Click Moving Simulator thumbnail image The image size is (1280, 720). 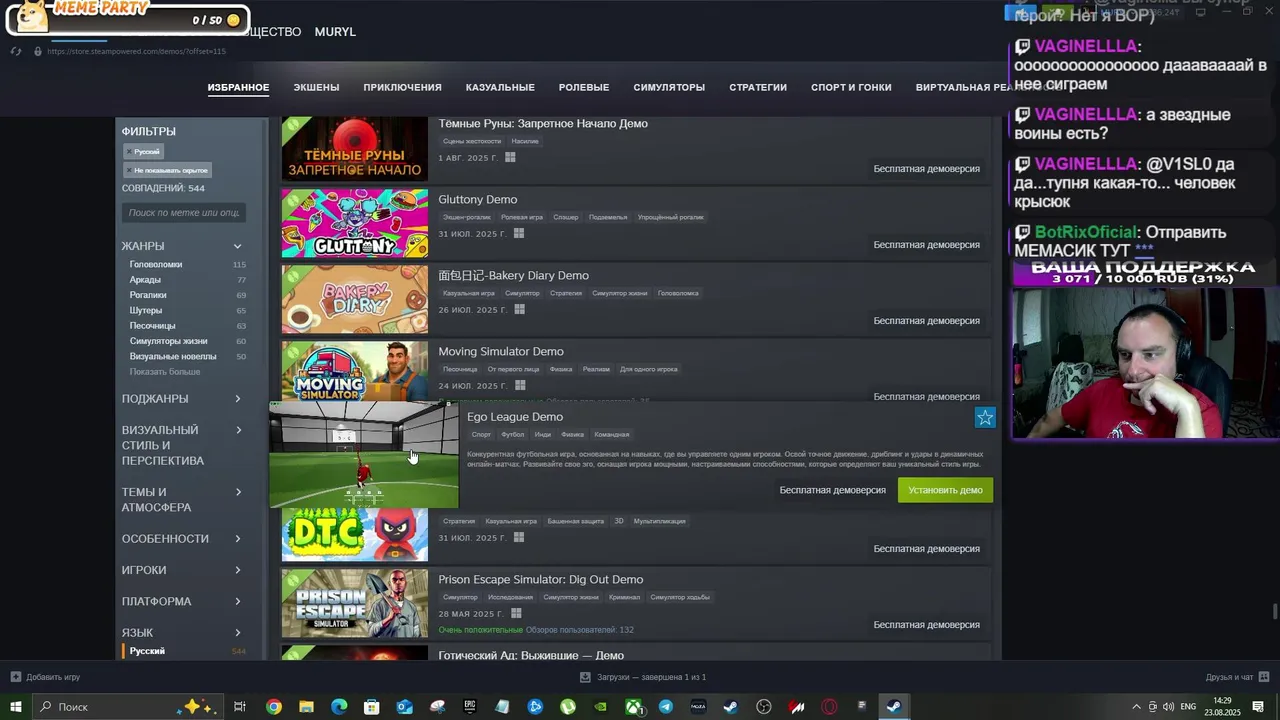(x=354, y=371)
